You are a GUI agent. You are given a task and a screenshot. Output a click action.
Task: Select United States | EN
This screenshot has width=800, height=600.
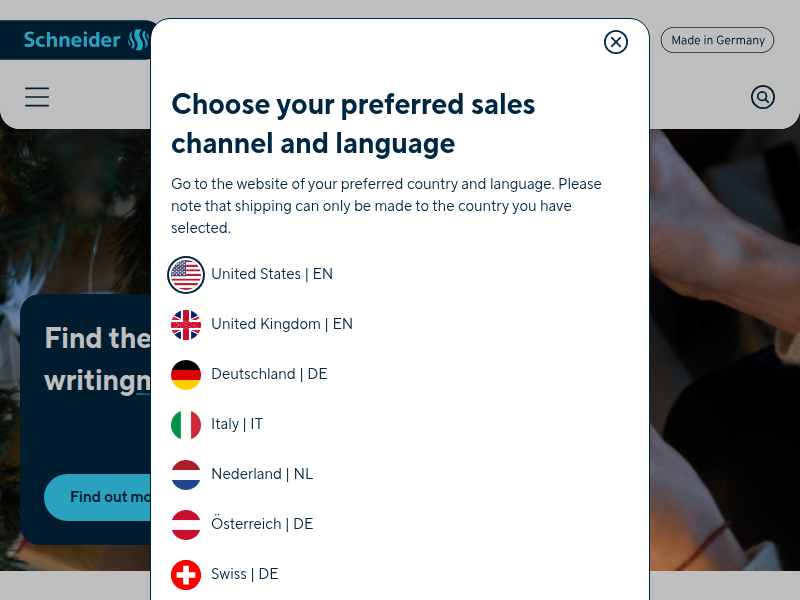tap(272, 274)
